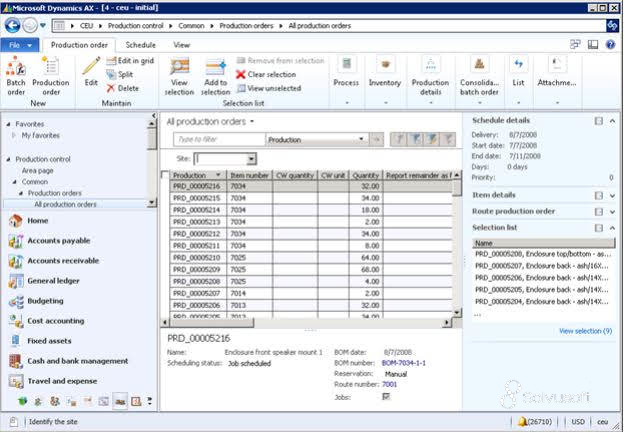624x432 pixels.
Task: Delete the selected production order
Action: point(123,88)
